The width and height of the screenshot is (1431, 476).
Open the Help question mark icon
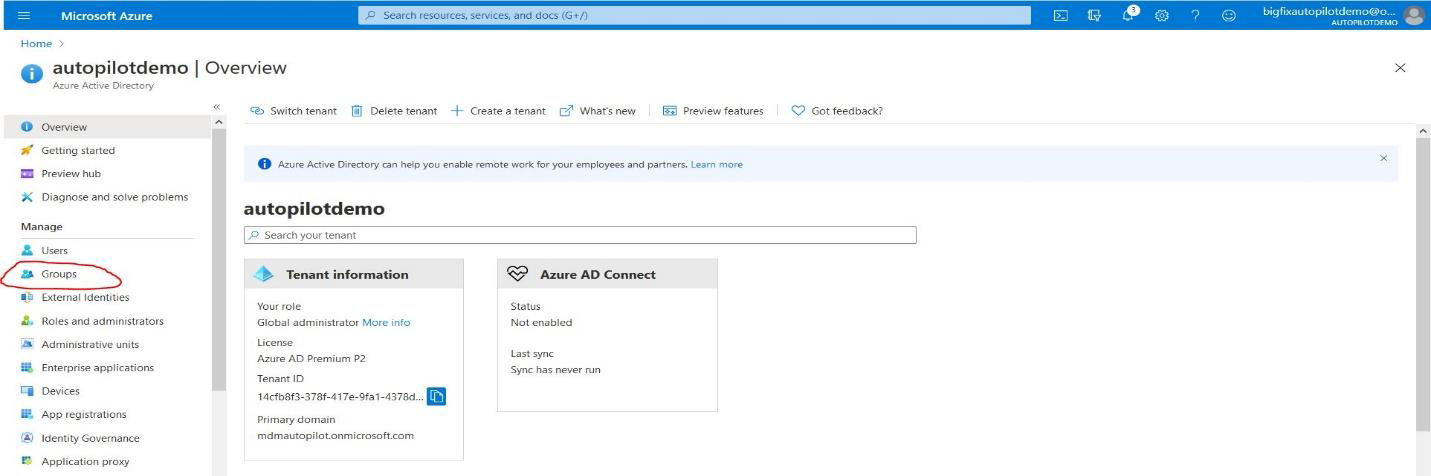click(1195, 15)
